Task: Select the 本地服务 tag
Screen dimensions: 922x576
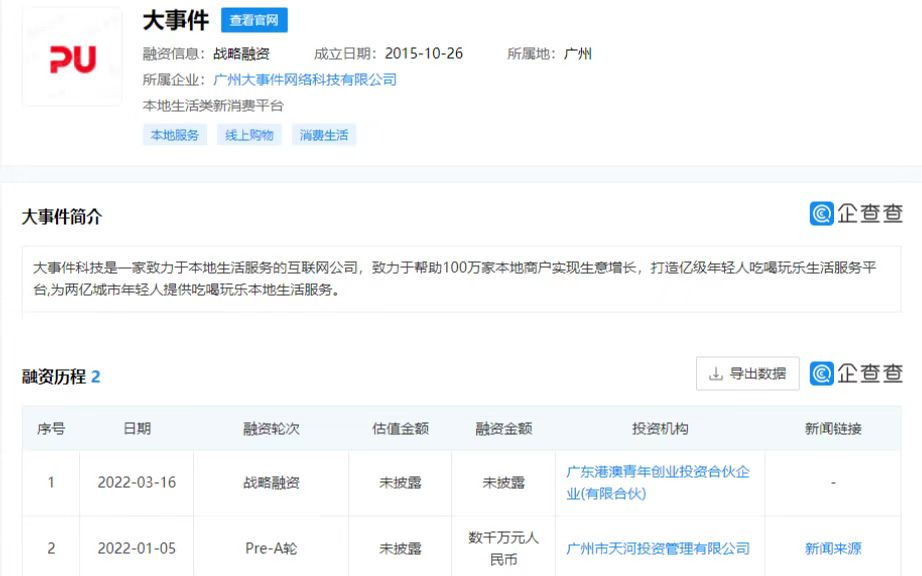Action: tap(175, 135)
